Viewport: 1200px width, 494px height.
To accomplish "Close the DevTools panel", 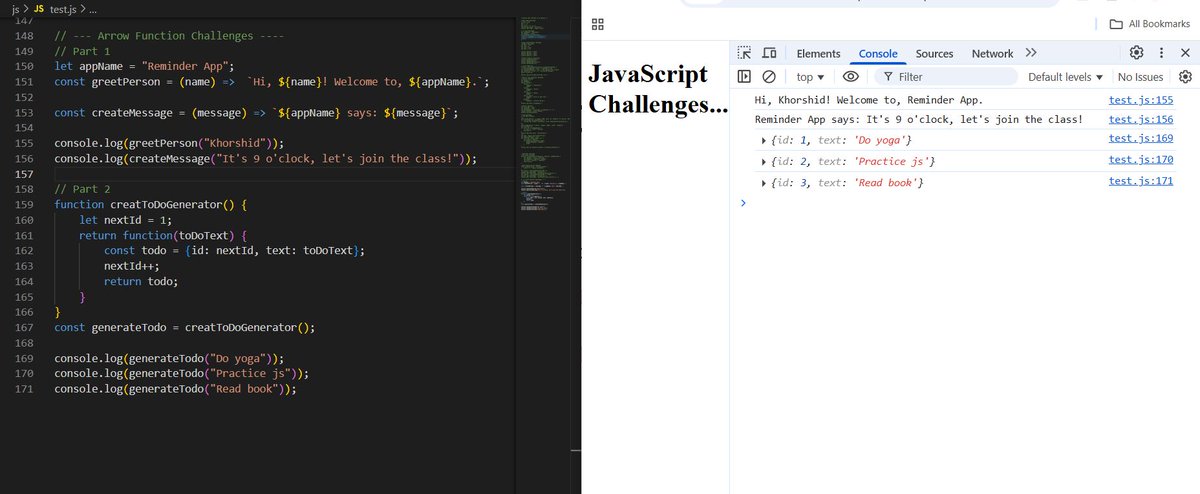I will point(1185,53).
